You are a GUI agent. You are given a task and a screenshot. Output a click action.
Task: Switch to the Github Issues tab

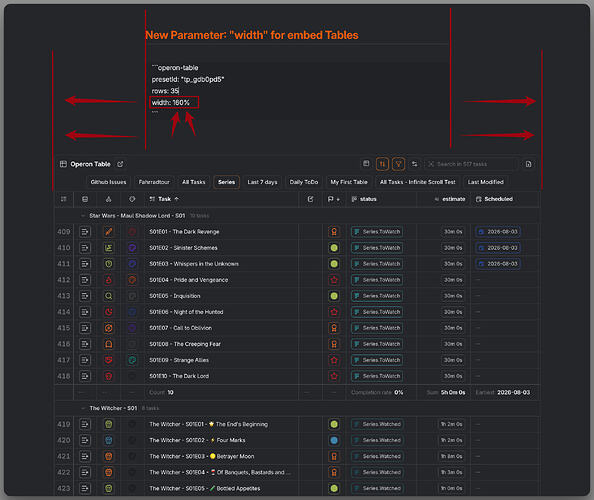[108, 182]
